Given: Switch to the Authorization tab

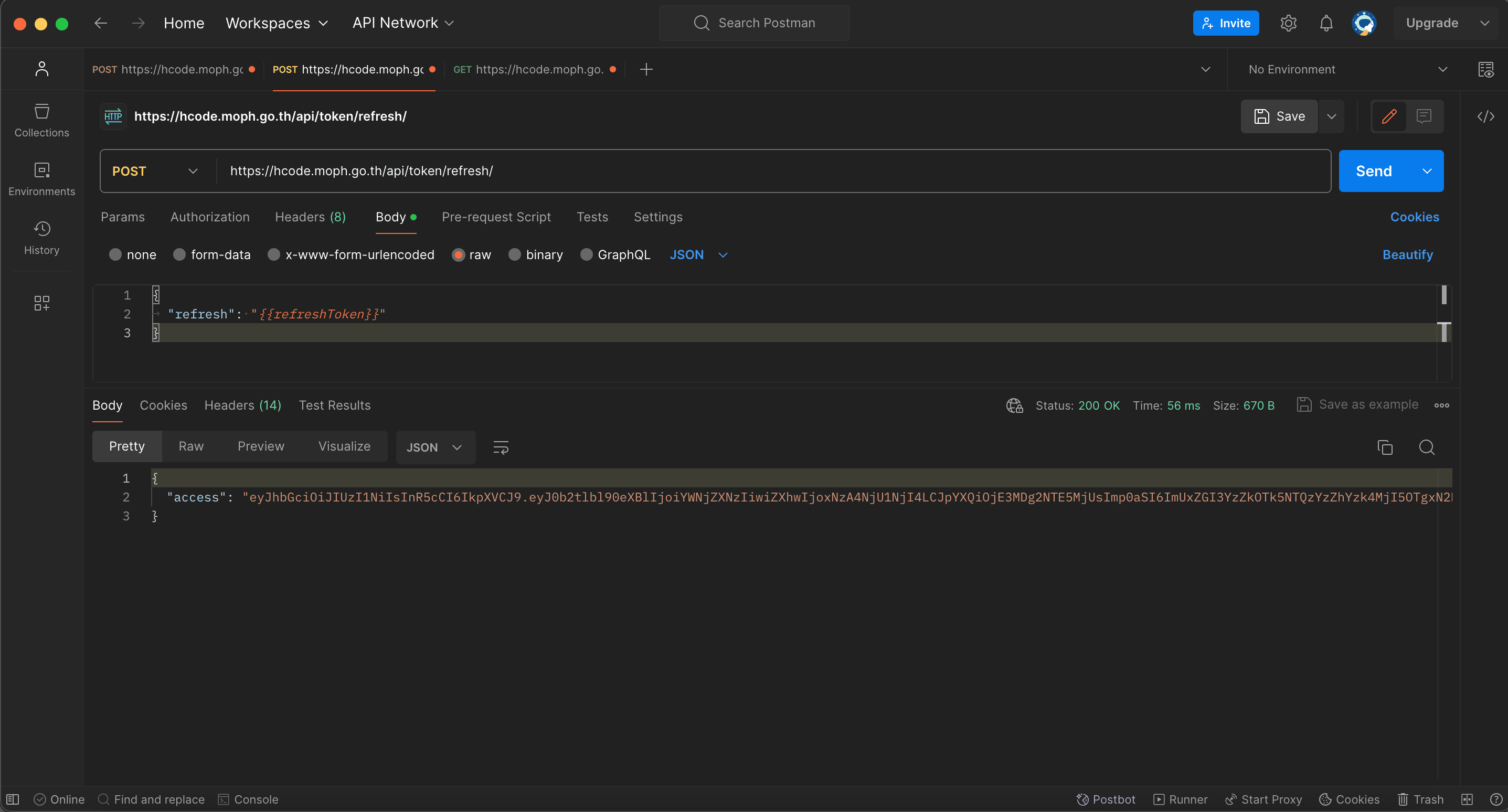Looking at the screenshot, I should point(209,217).
